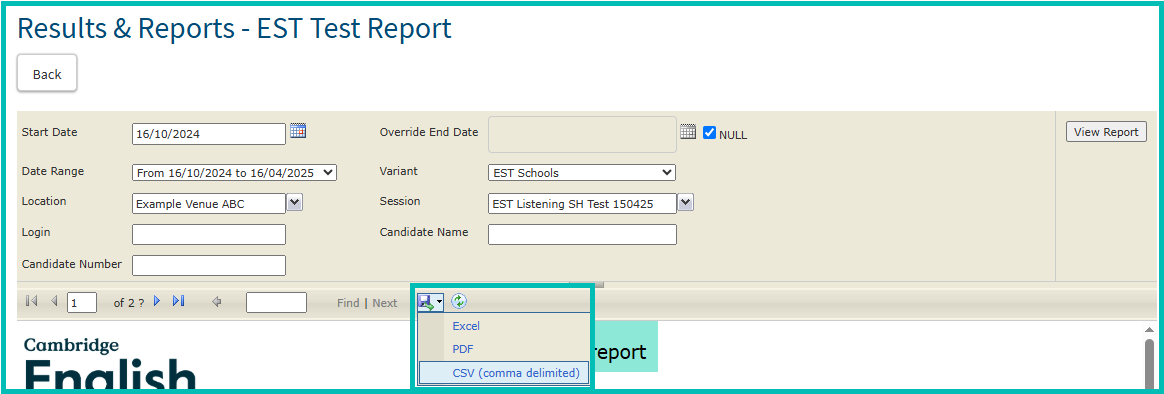
Task: Click the View Report button
Action: click(x=1106, y=132)
